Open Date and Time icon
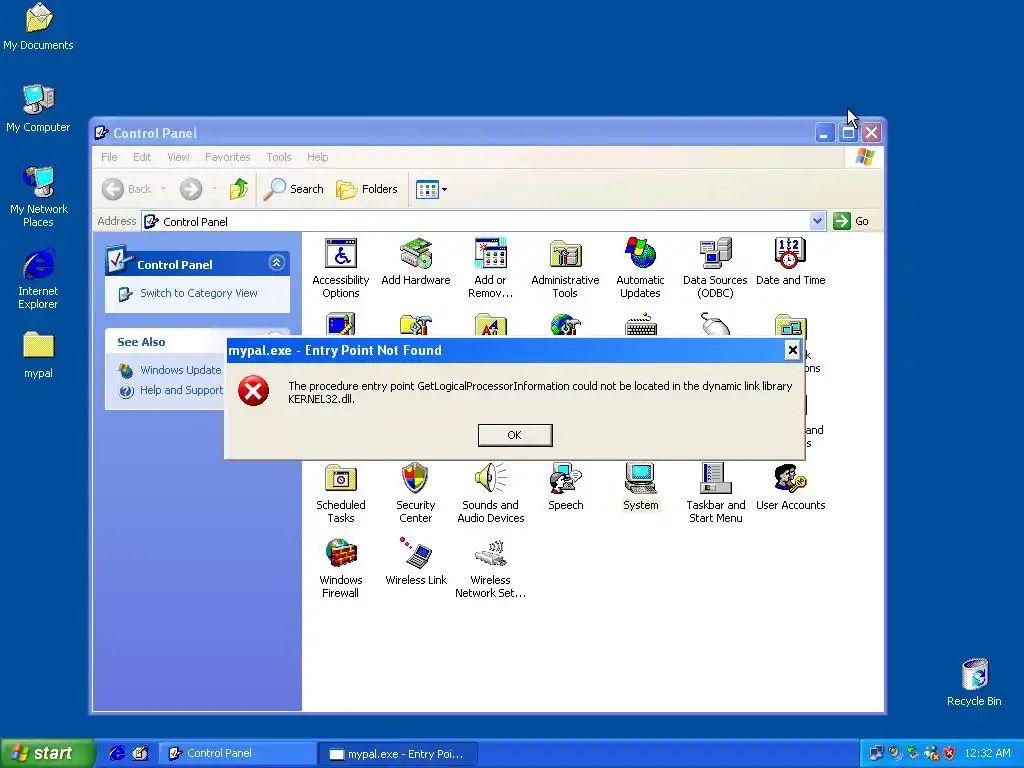The height and width of the screenshot is (768, 1024). 790,261
